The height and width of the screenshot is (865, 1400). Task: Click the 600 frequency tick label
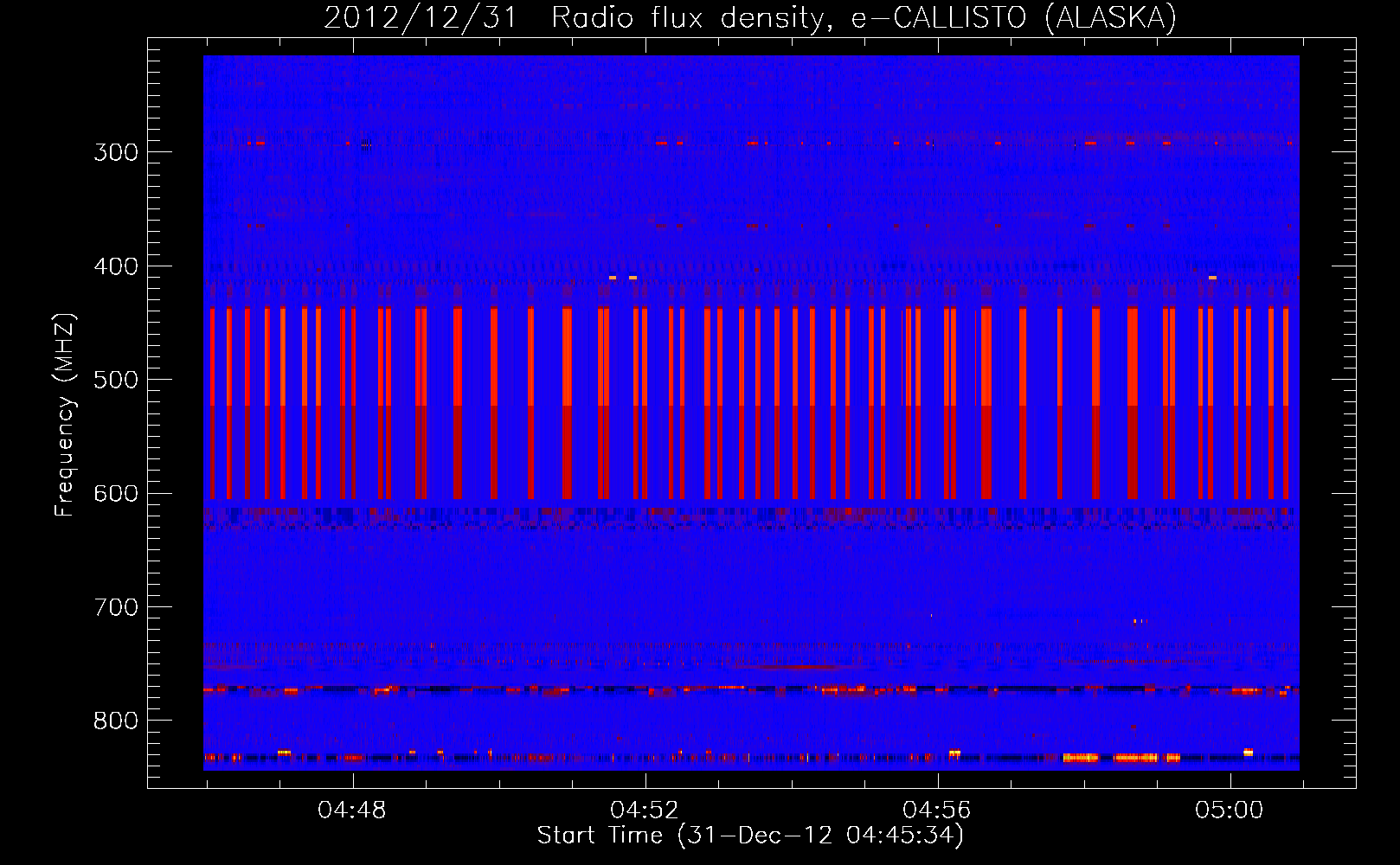coord(116,494)
